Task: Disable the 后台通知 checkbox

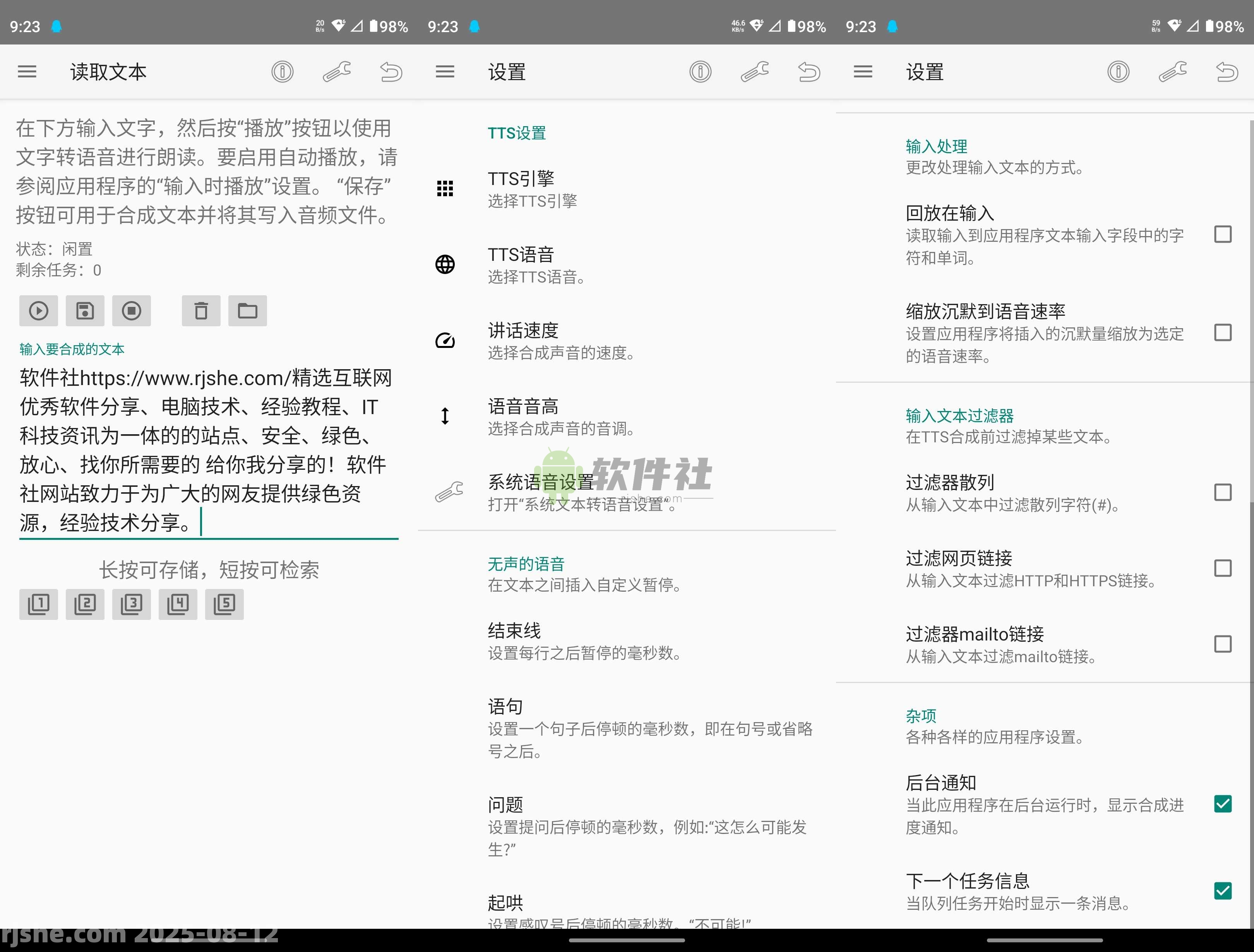Action: [1222, 804]
